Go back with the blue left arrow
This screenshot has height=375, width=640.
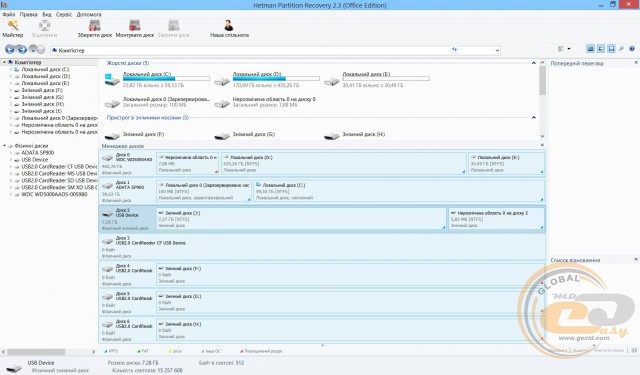pos(10,49)
